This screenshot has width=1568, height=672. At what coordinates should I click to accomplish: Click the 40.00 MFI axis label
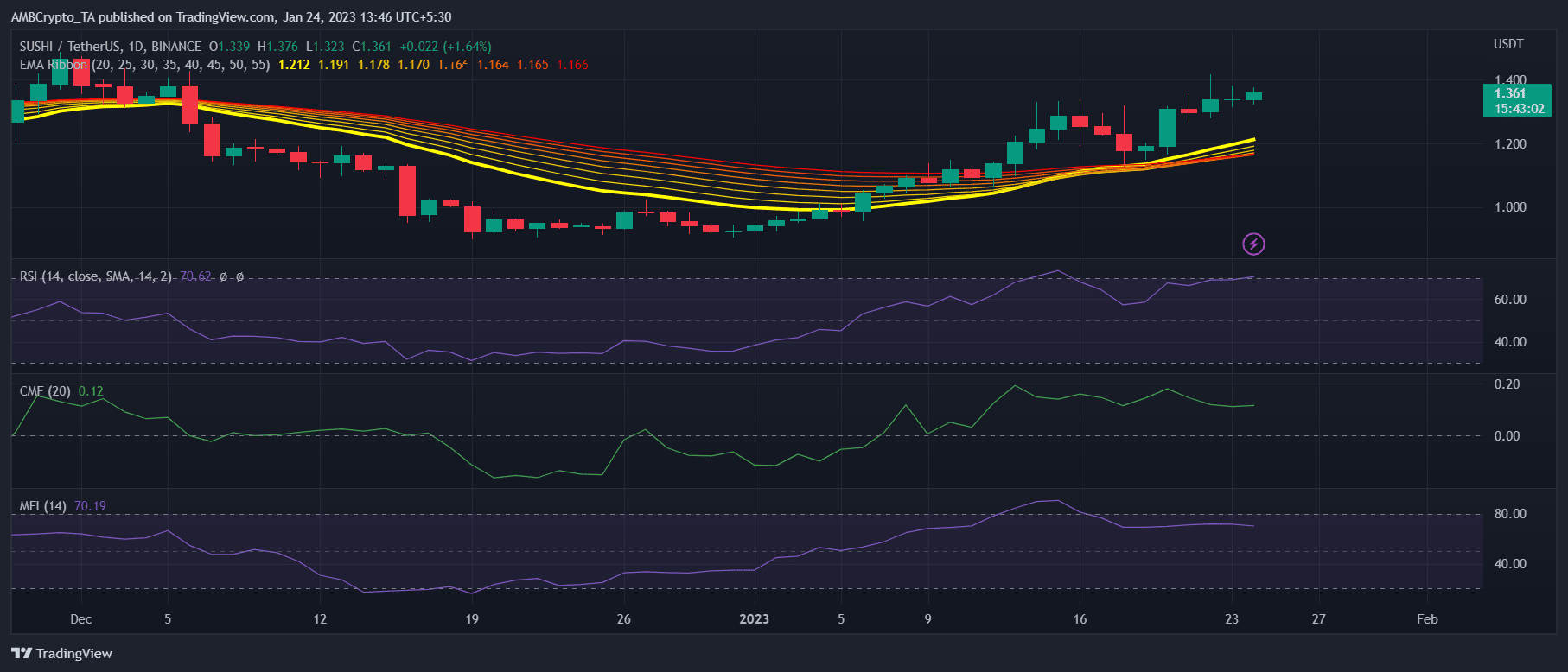(x=1511, y=564)
